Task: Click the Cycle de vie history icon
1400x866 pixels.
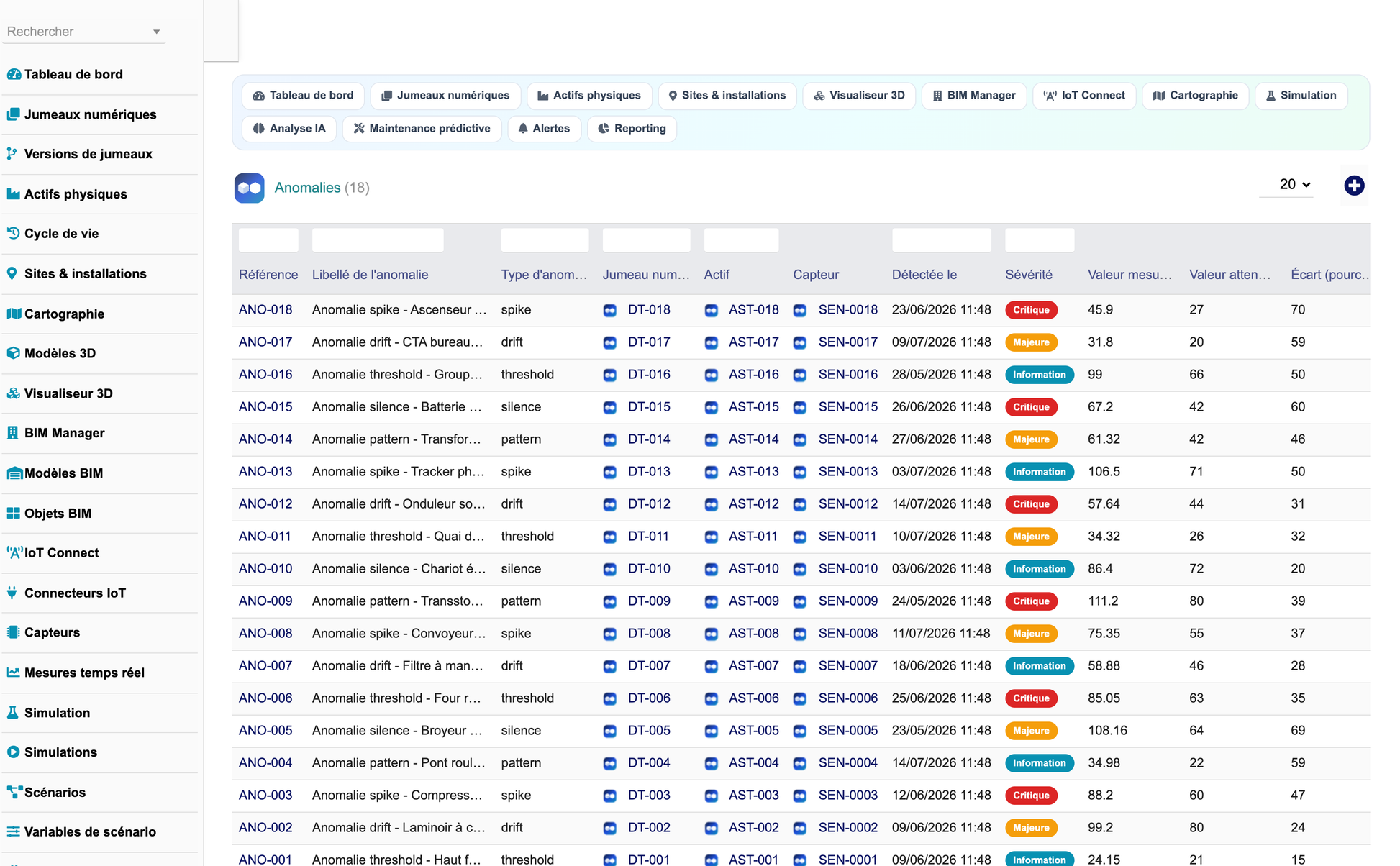Action: (x=14, y=233)
